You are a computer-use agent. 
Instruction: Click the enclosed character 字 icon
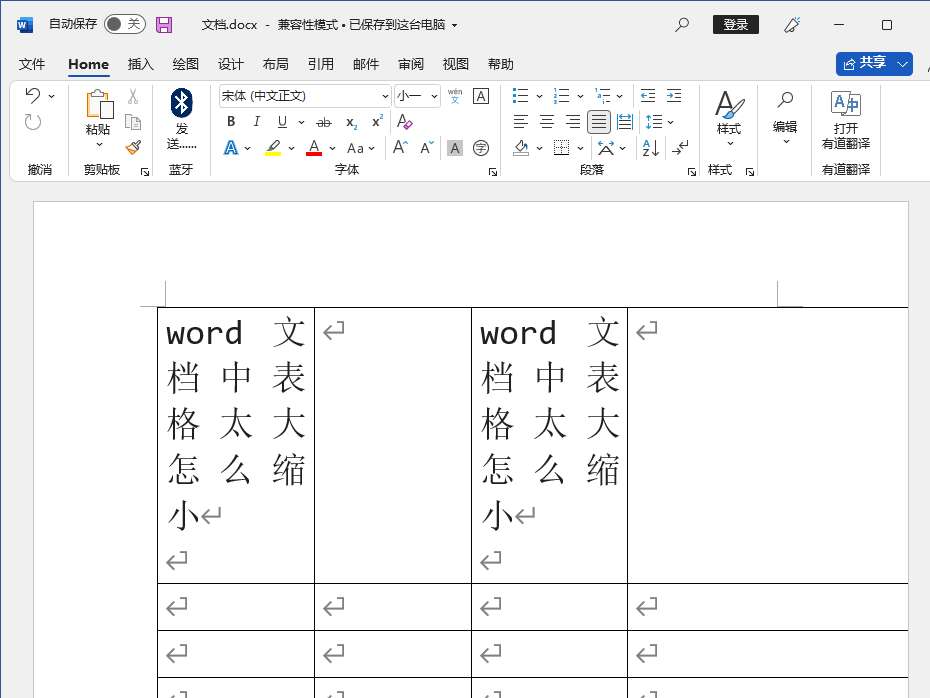coord(481,148)
